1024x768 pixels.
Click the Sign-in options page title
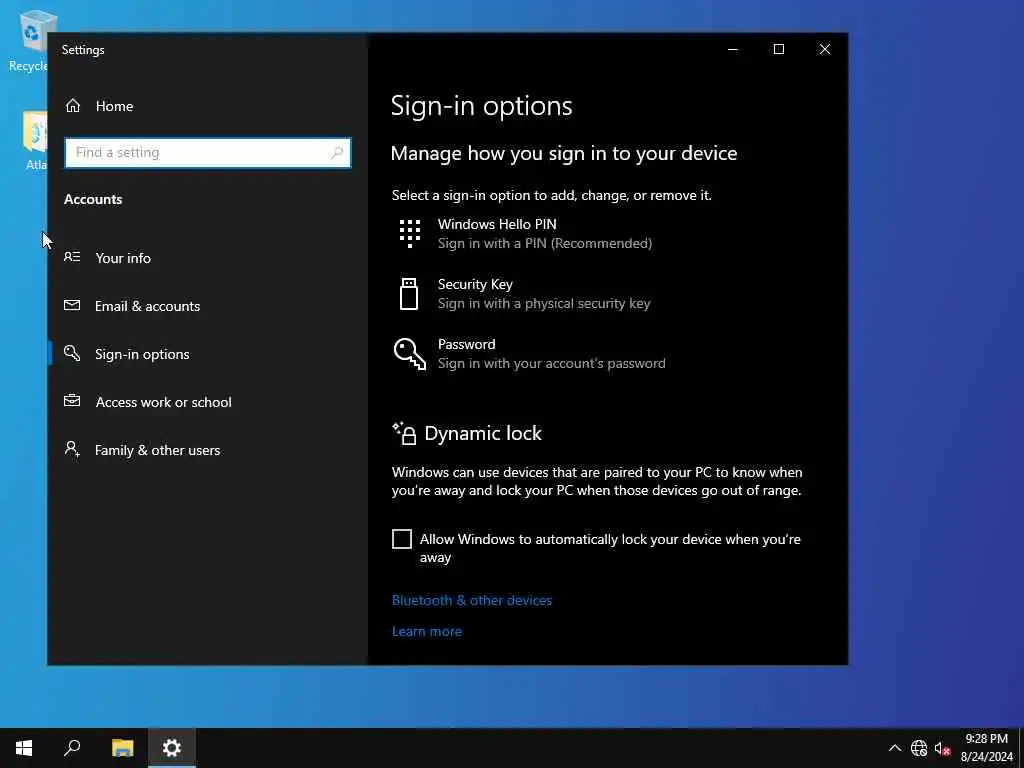[x=481, y=106]
